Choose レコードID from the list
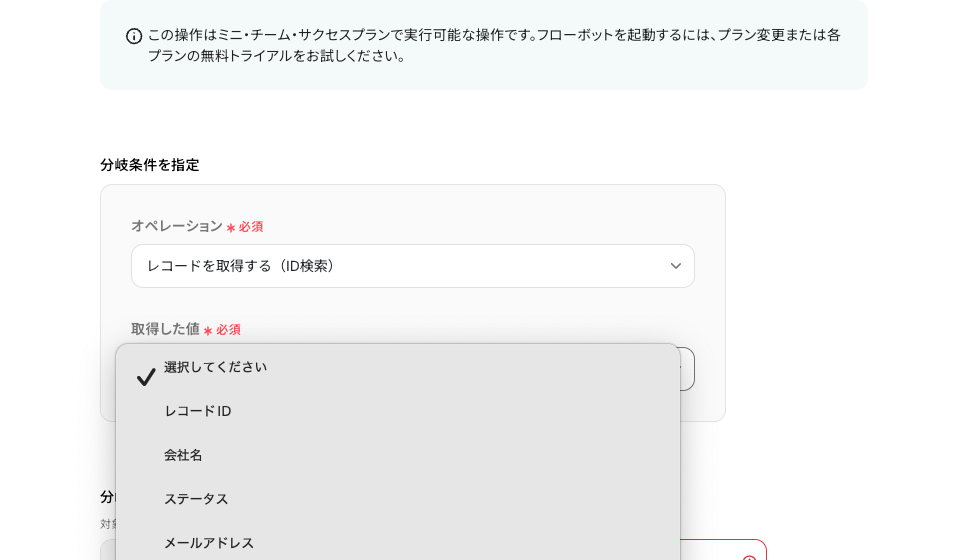The height and width of the screenshot is (560, 972). click(197, 411)
